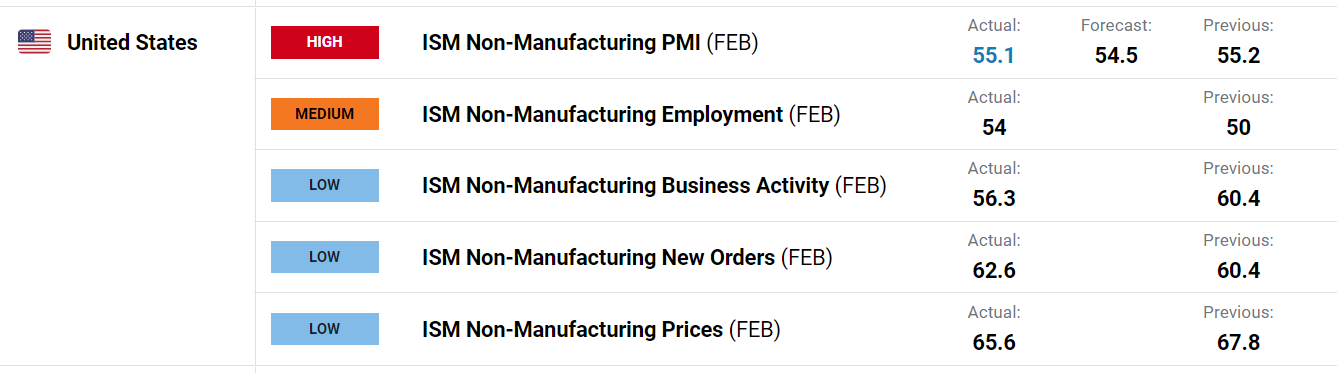Image resolution: width=1337 pixels, height=373 pixels.
Task: Open ISM Non-Manufacturing Employment event
Action: pos(631,115)
